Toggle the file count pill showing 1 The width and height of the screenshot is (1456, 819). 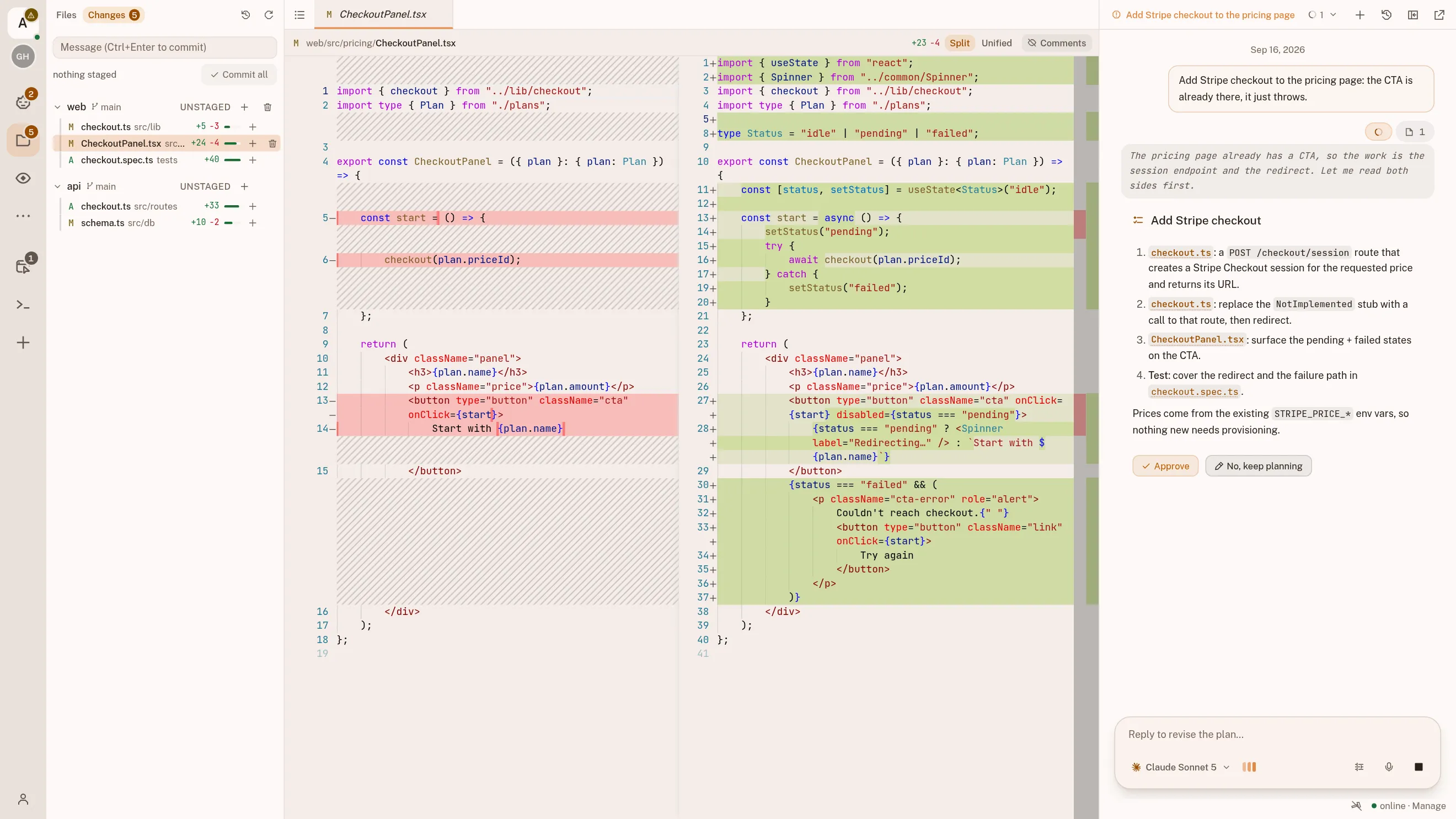(1415, 132)
